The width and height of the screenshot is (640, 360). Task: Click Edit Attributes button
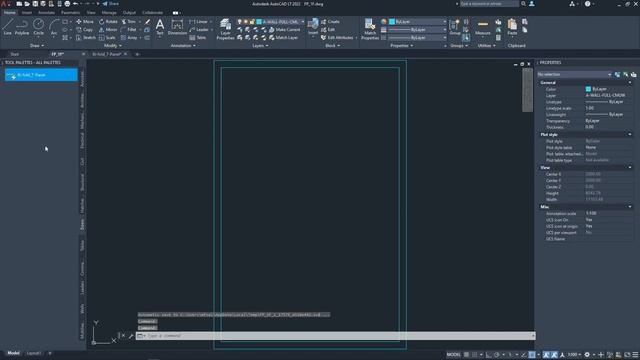pyautogui.click(x=338, y=38)
